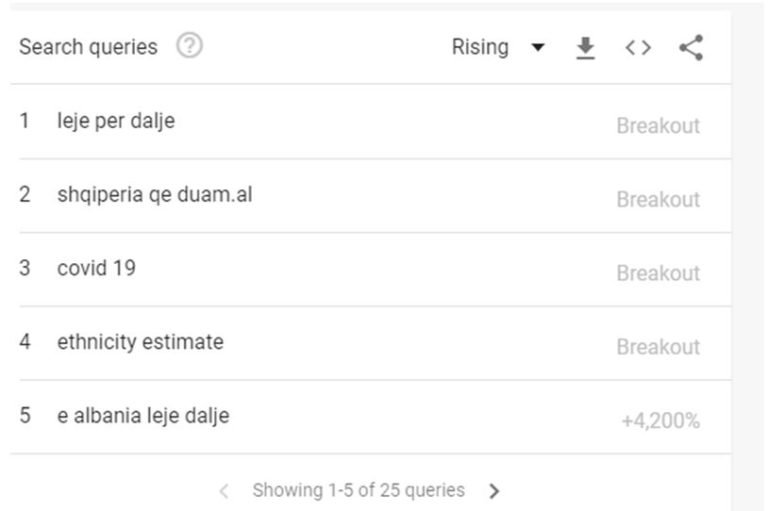
Task: Open the 'ethnicity estimate' query
Action: 140,342
